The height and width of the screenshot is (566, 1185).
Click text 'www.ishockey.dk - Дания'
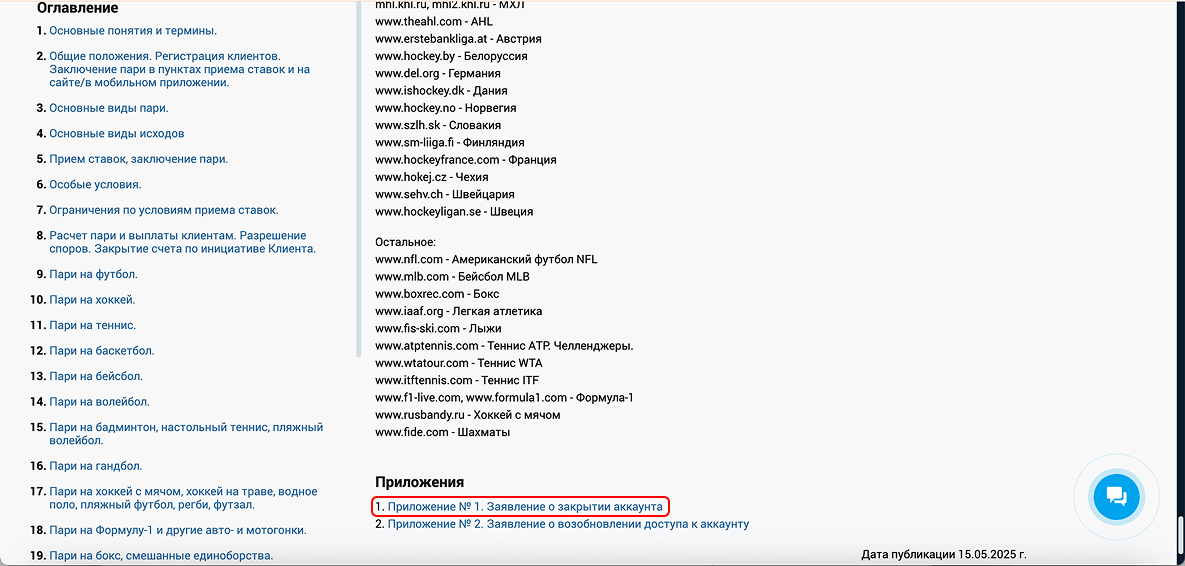[442, 91]
